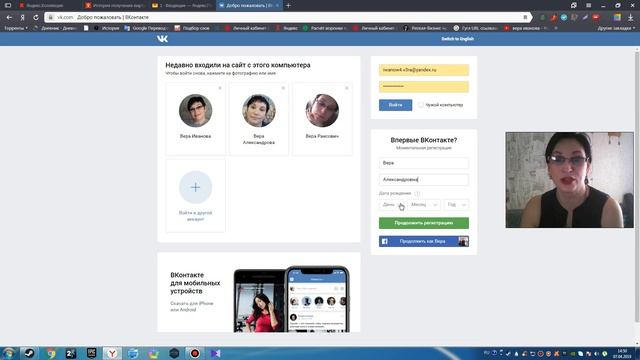
Task: Click the tab panel icon left of the tabs
Action: coord(8,5)
